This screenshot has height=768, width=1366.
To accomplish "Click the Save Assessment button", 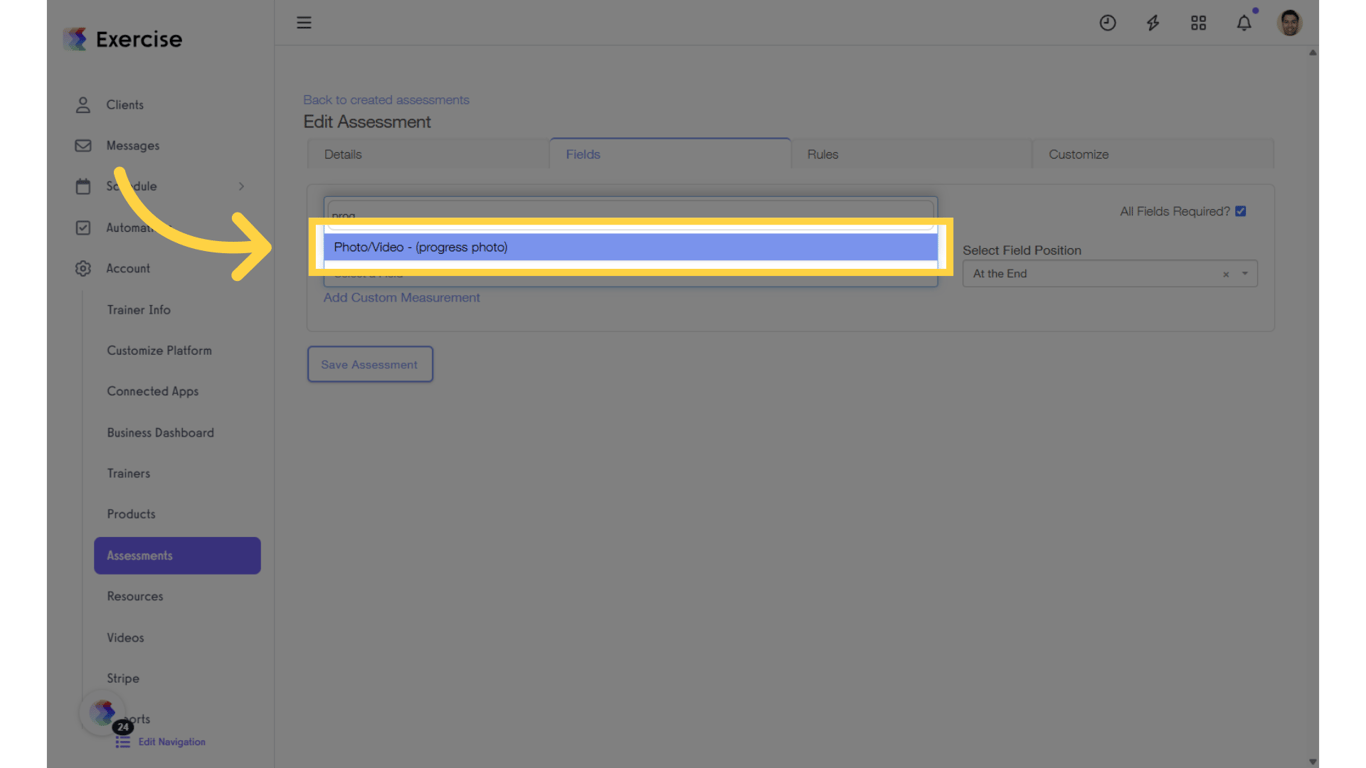I will (x=370, y=363).
